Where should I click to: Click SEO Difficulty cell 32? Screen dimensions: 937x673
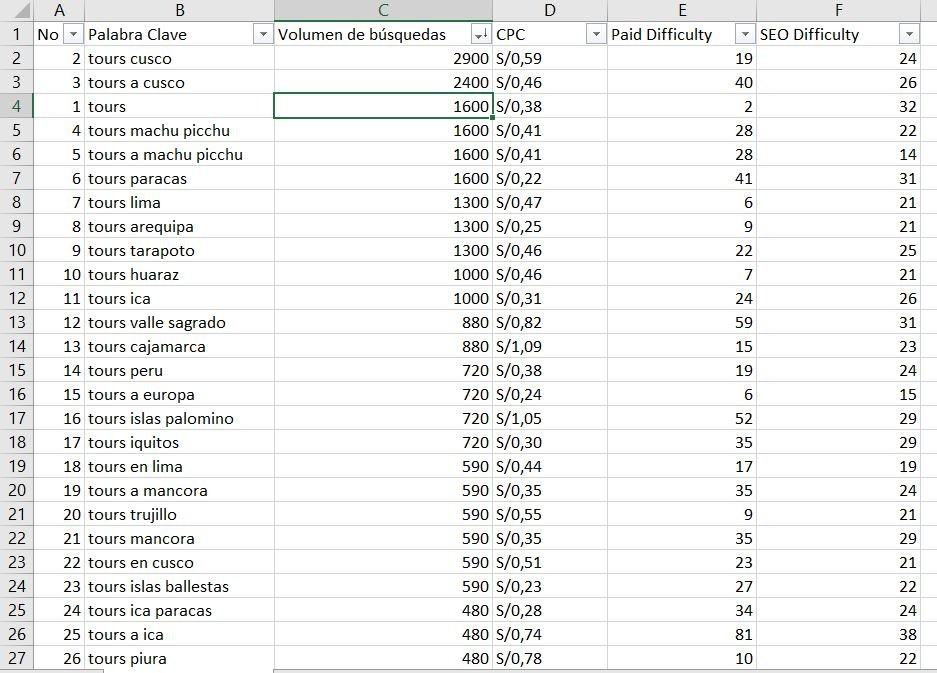pos(838,106)
